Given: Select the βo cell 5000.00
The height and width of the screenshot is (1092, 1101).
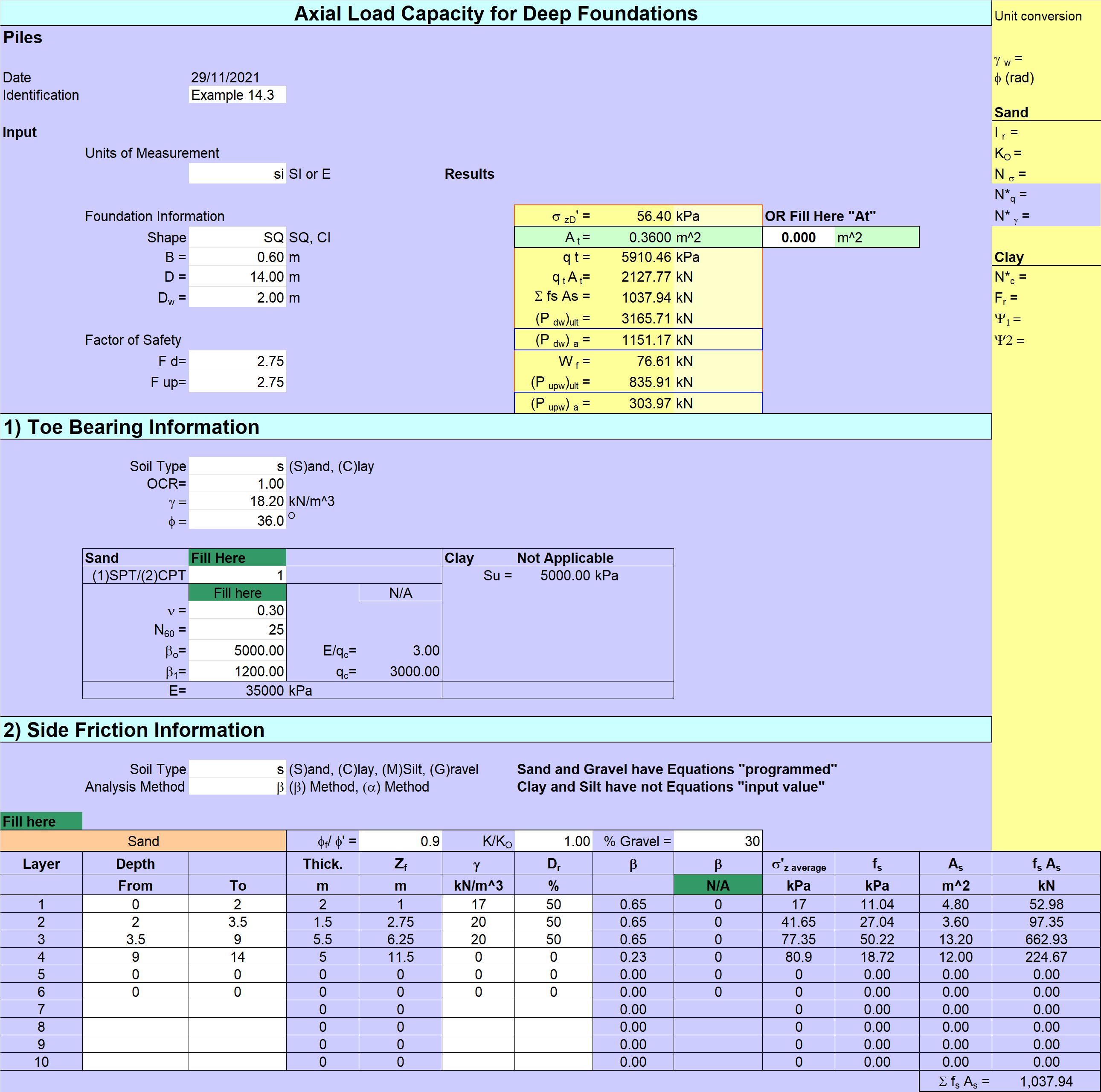Looking at the screenshot, I should [x=237, y=650].
